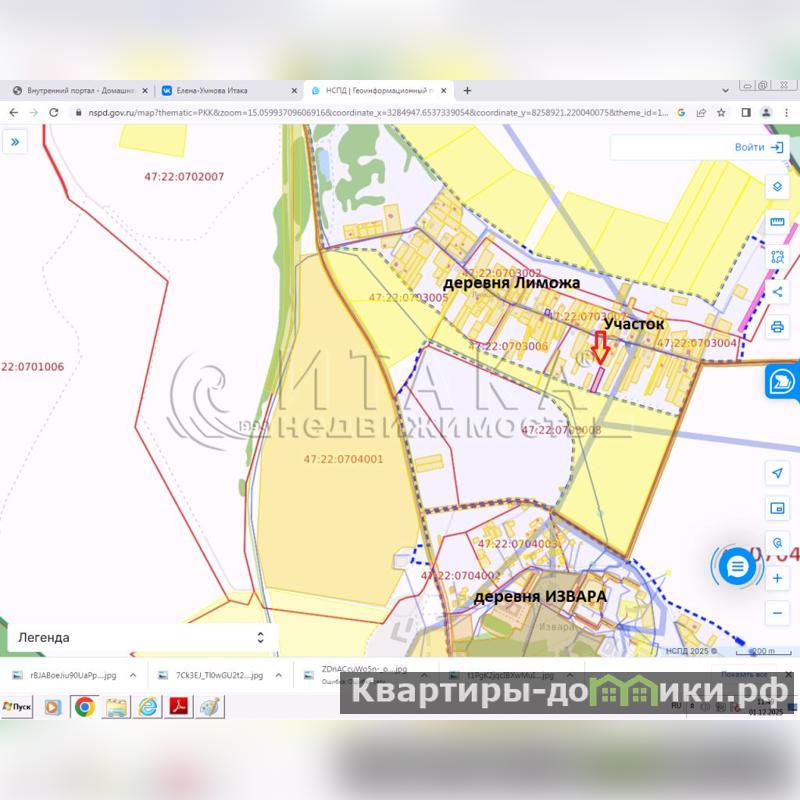Bookmark this page with the star icon

[721, 113]
